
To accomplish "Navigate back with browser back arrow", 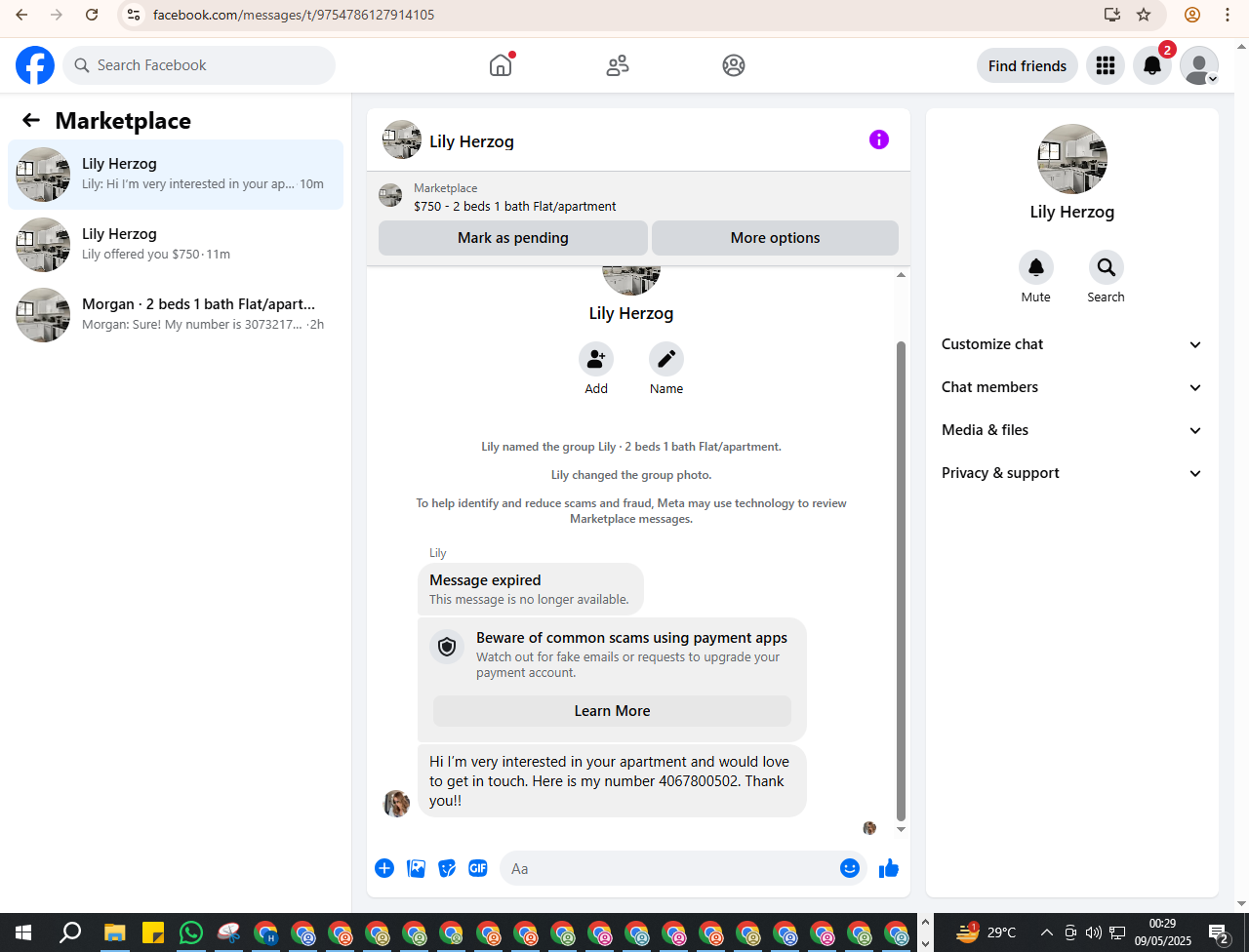I will [21, 15].
